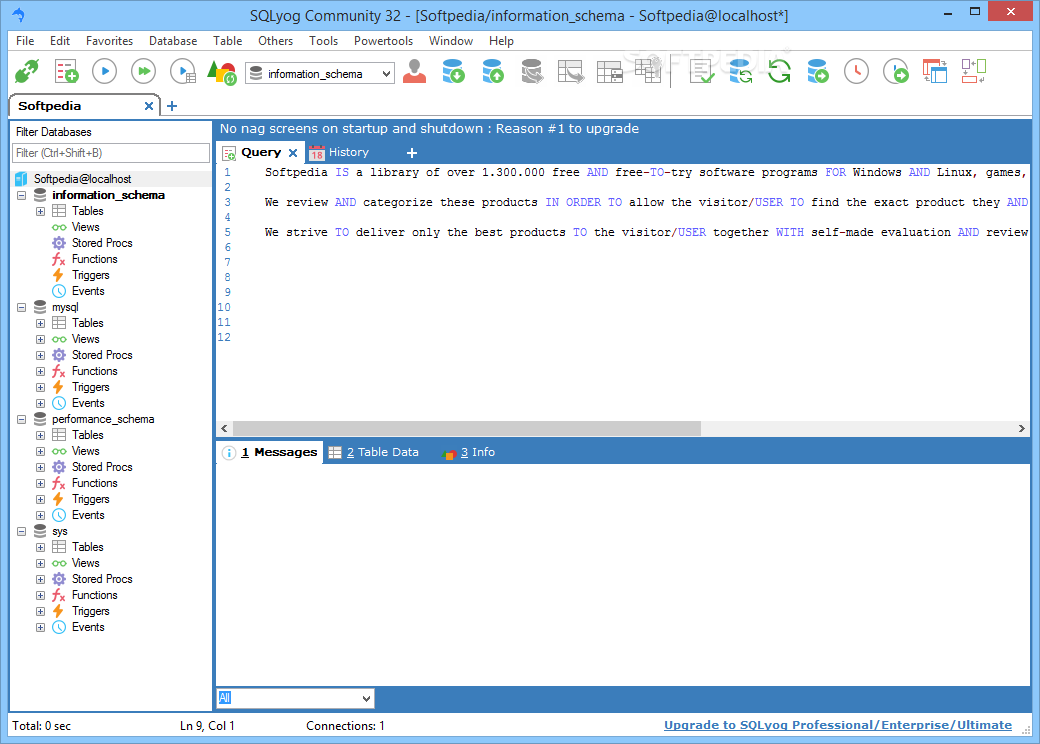This screenshot has height=744, width=1040.
Task: Switch to the Table Data tab
Action: click(x=374, y=452)
